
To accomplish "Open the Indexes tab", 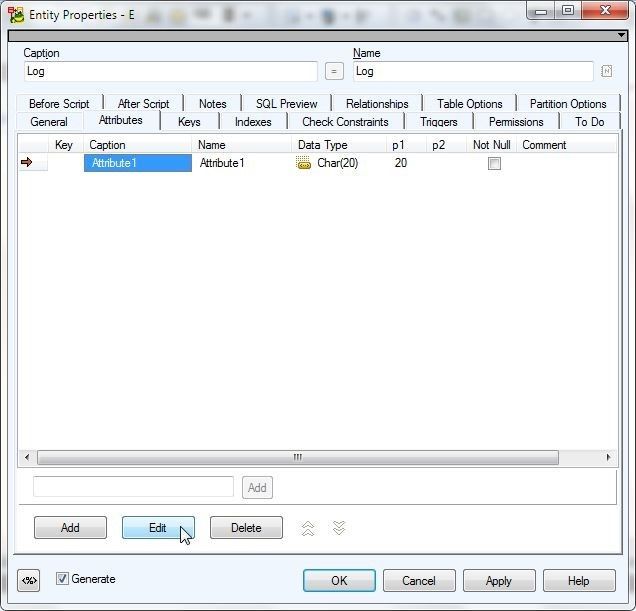I will coord(253,122).
